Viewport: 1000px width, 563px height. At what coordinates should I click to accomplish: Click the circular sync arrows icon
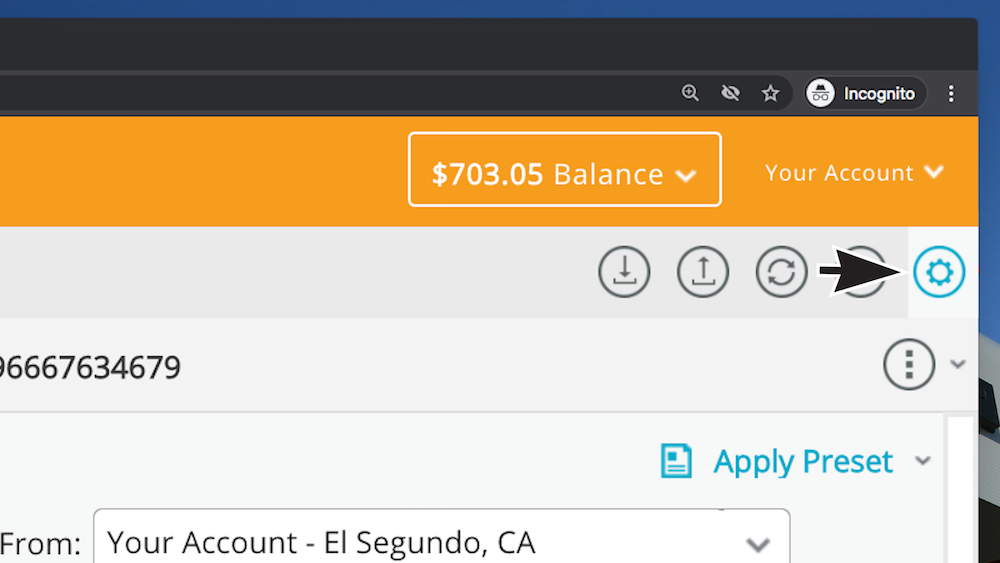point(781,272)
